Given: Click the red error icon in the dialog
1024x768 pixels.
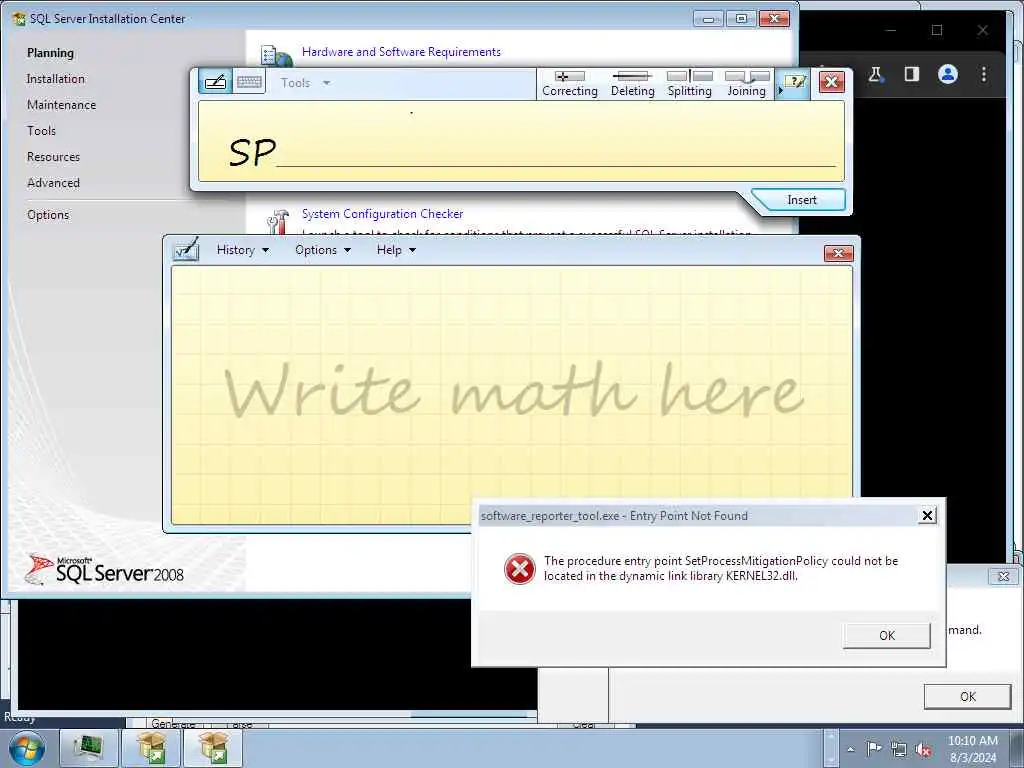Looking at the screenshot, I should coord(520,569).
